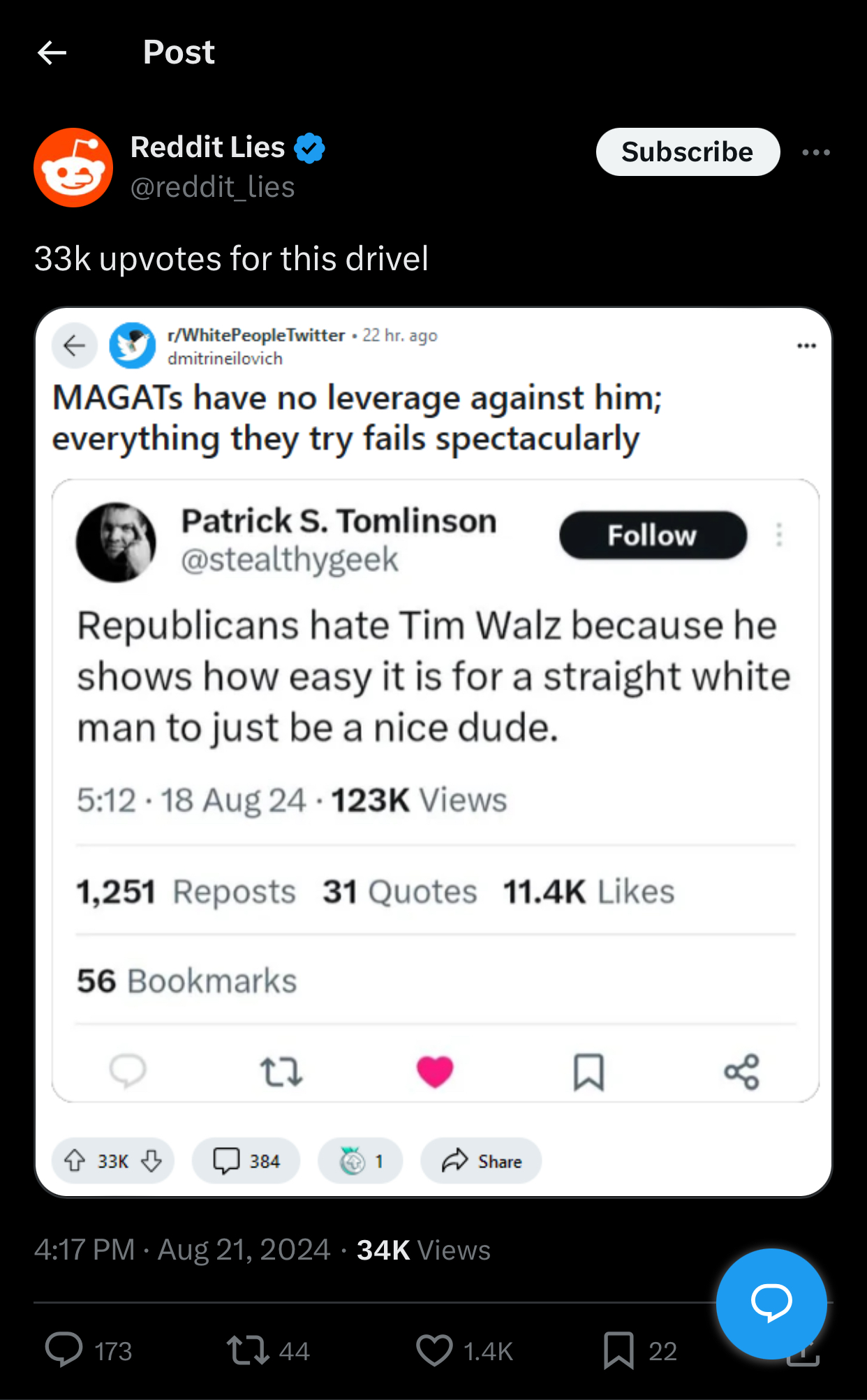Screen dimensions: 867x1400
Task: Tap the blue floating reply button
Action: pos(771,1303)
